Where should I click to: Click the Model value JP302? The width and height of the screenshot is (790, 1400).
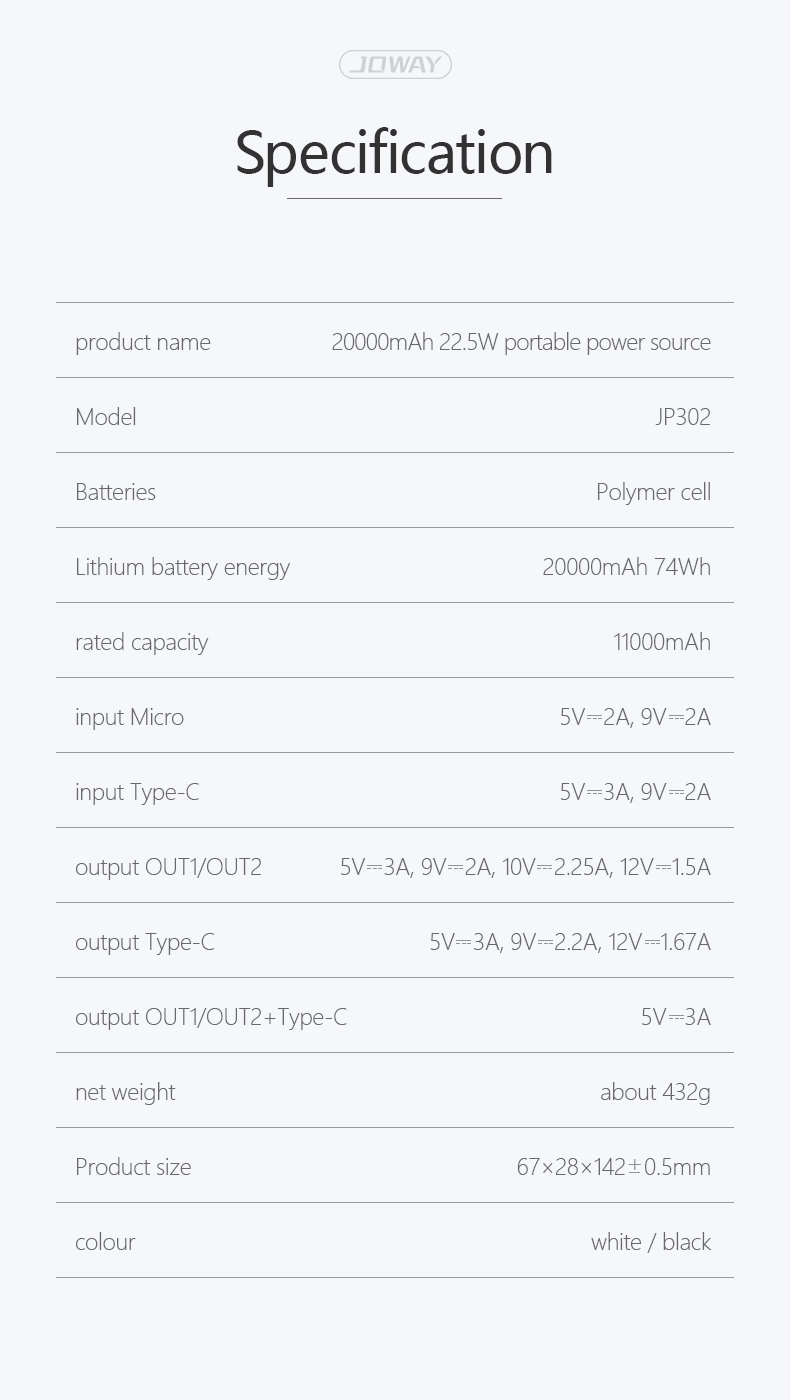[x=683, y=417]
